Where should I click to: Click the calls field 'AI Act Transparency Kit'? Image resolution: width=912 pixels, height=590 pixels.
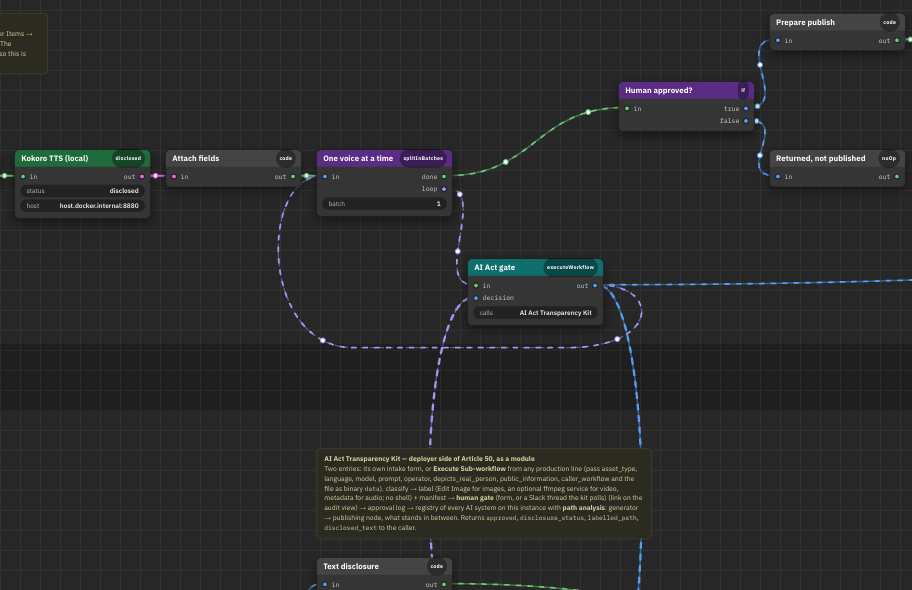(535, 312)
